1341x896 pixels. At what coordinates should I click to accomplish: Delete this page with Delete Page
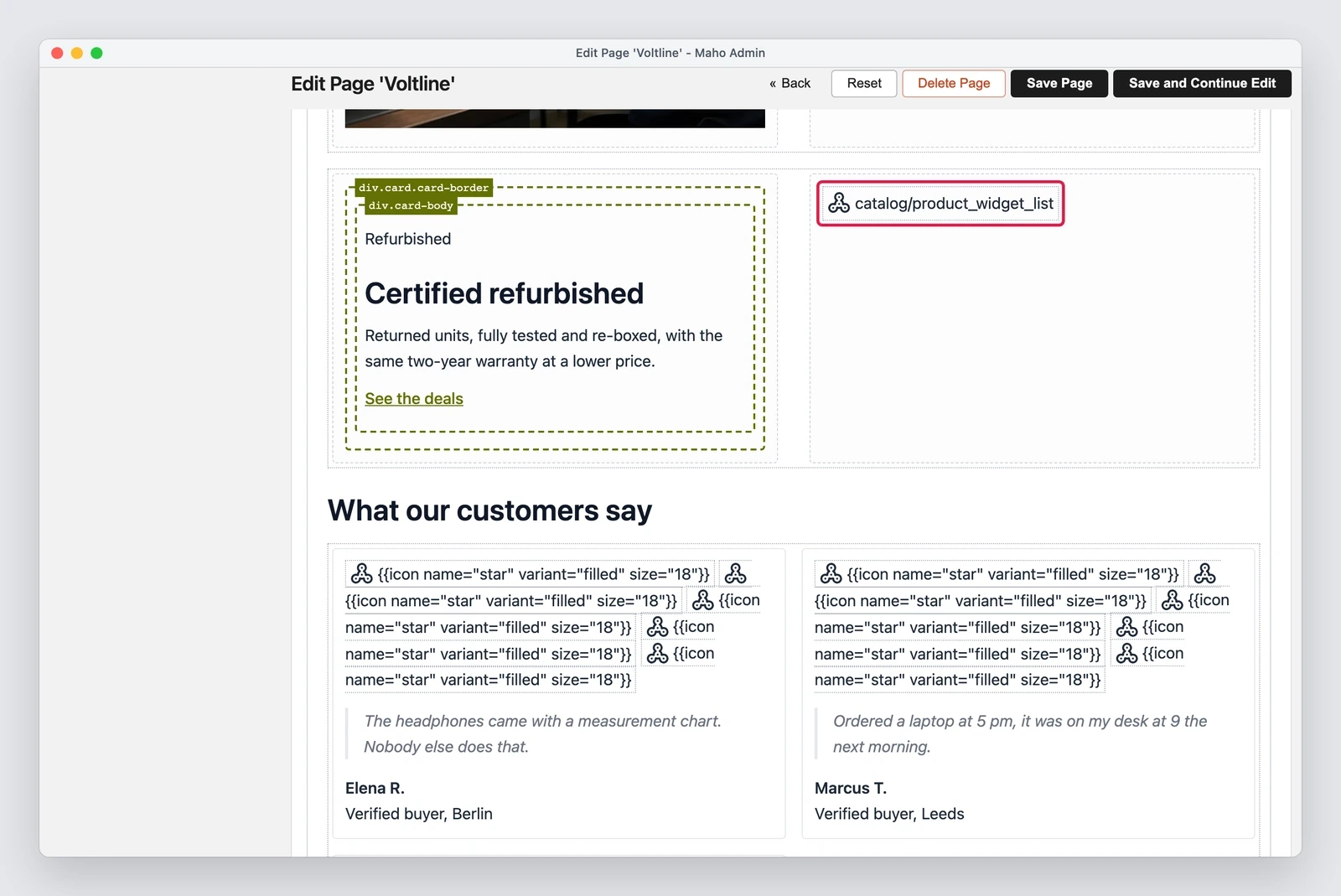click(x=954, y=83)
